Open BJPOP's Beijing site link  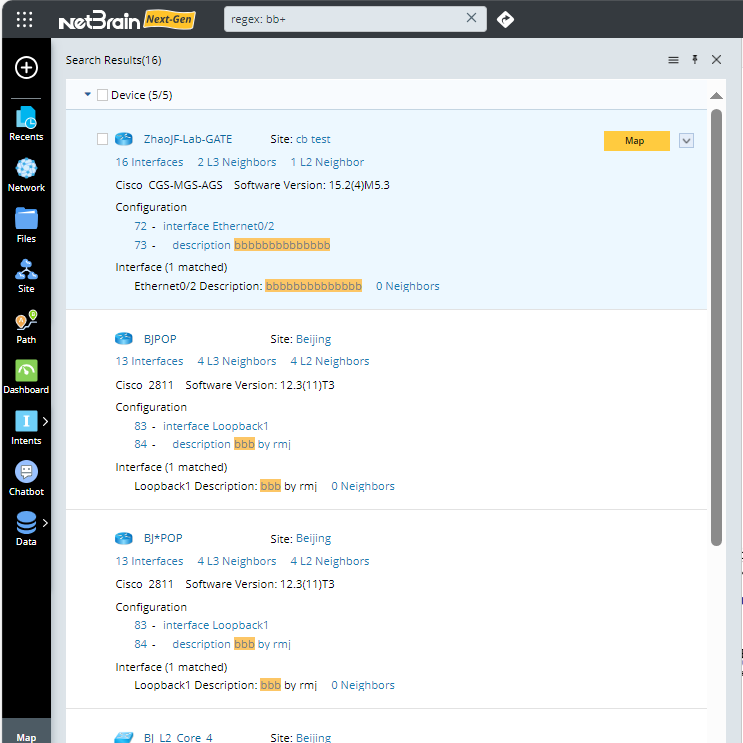313,339
